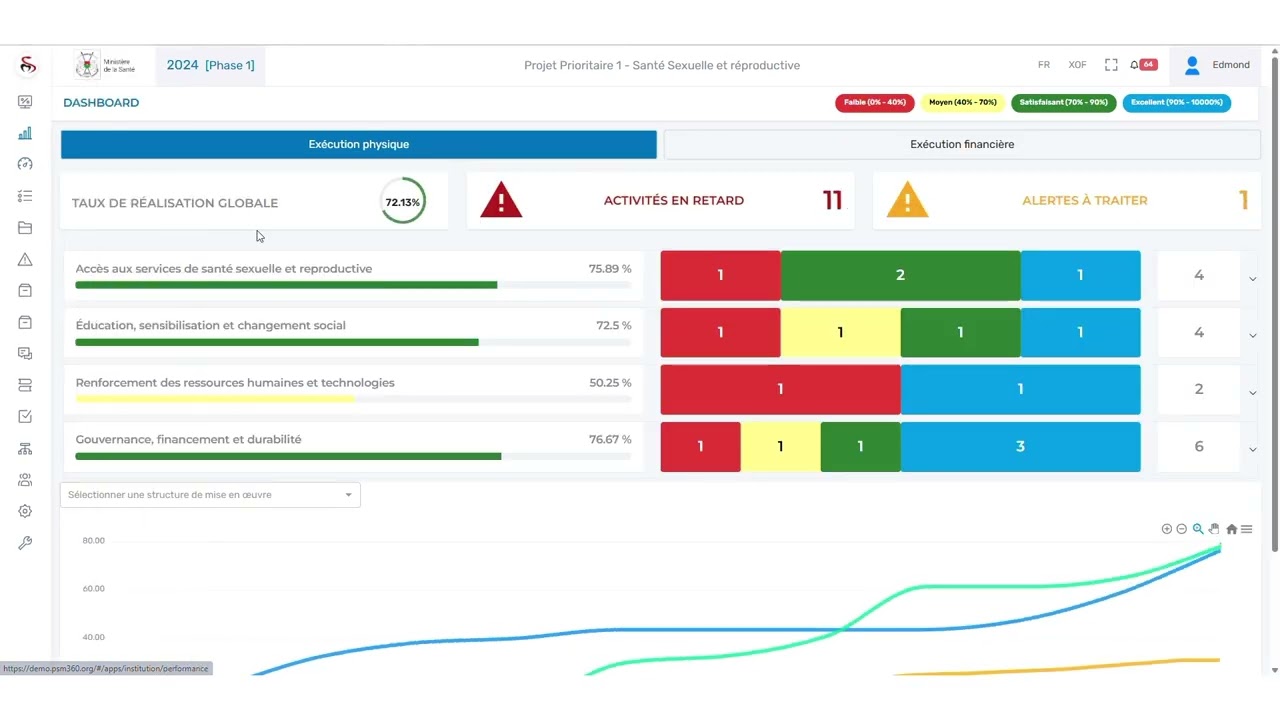Viewport: 1280px width, 720px height.
Task: Open the speedometer gauge sidebar icon
Action: (25, 164)
